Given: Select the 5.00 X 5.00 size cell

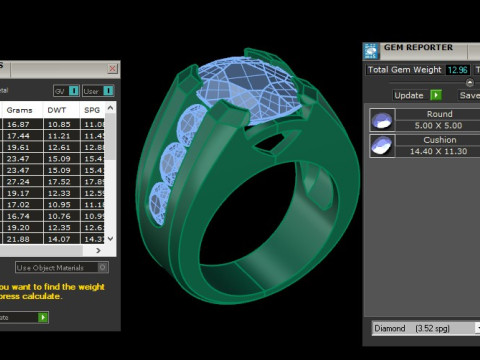Looking at the screenshot, I should pos(439,126).
